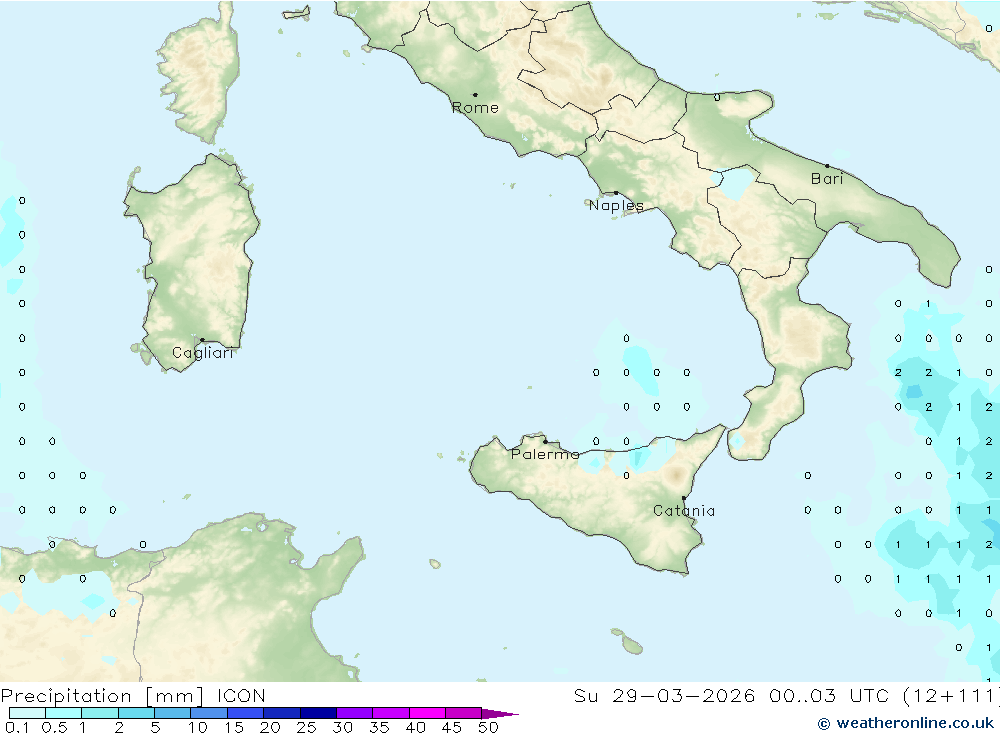Click the 15 legend value
Viewport: 1000px width, 733px height.
(234, 727)
